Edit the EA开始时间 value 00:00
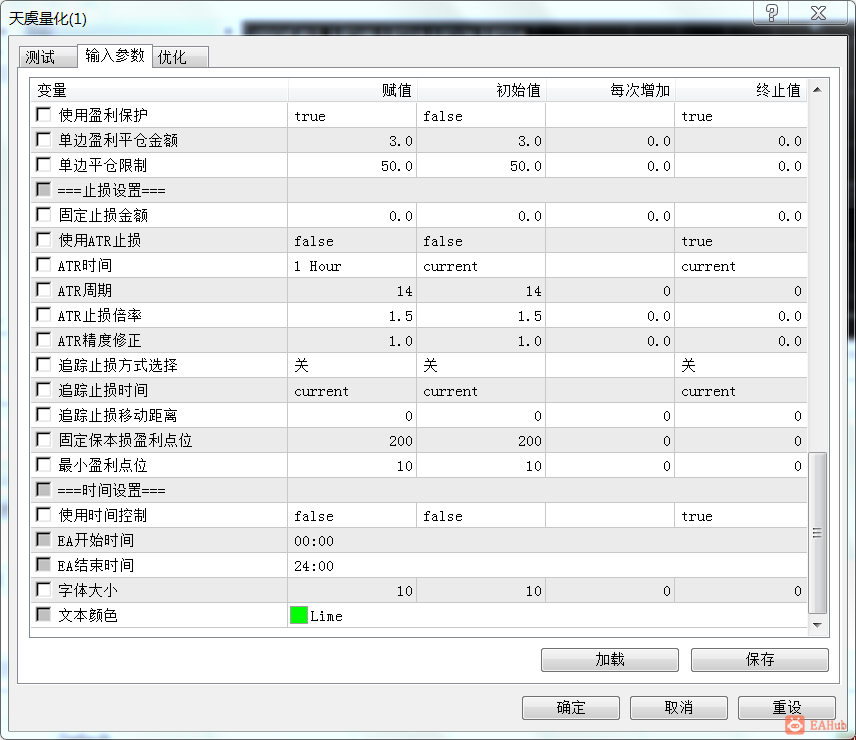Screen dimensions: 856x740 tap(547, 540)
